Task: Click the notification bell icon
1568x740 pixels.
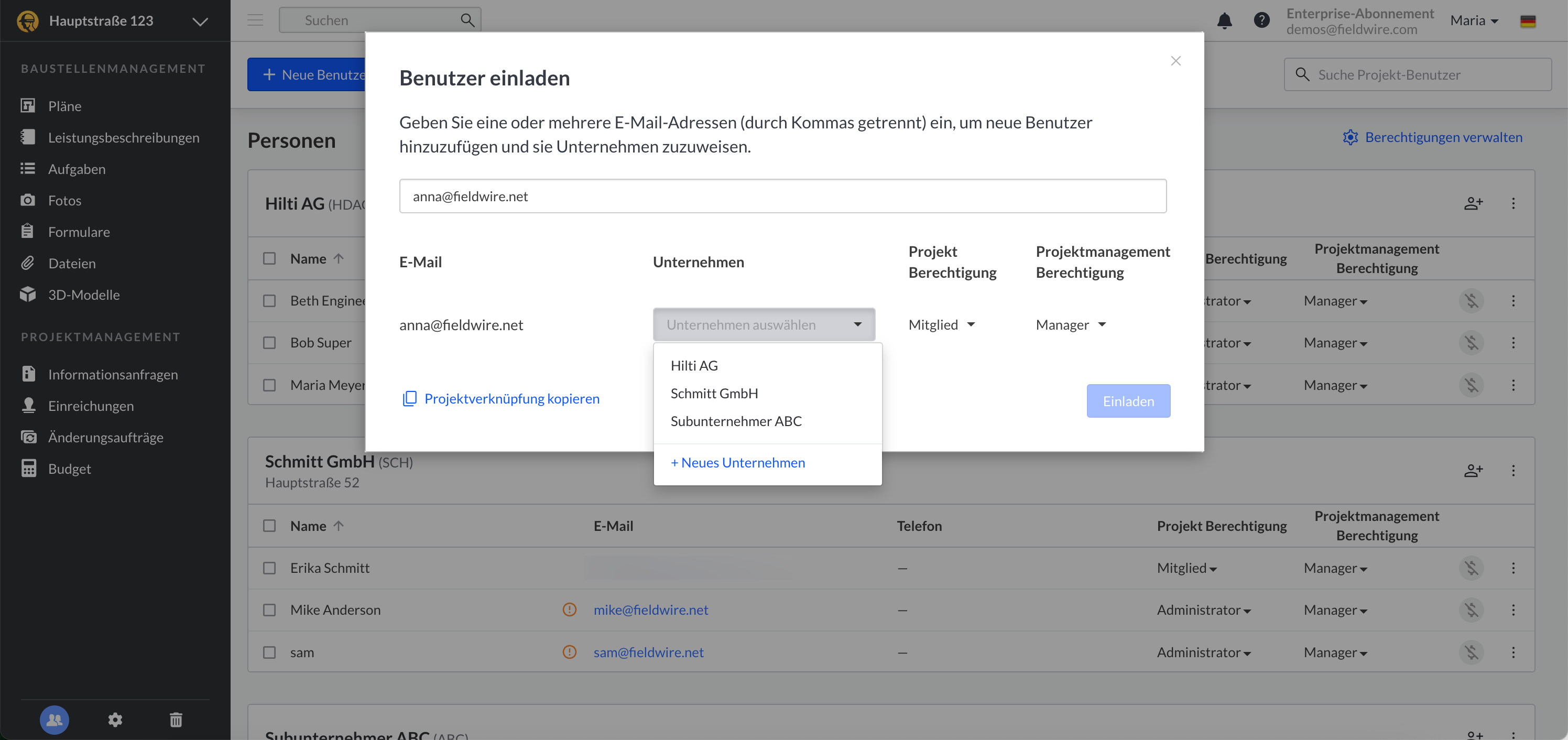Action: point(1224,20)
